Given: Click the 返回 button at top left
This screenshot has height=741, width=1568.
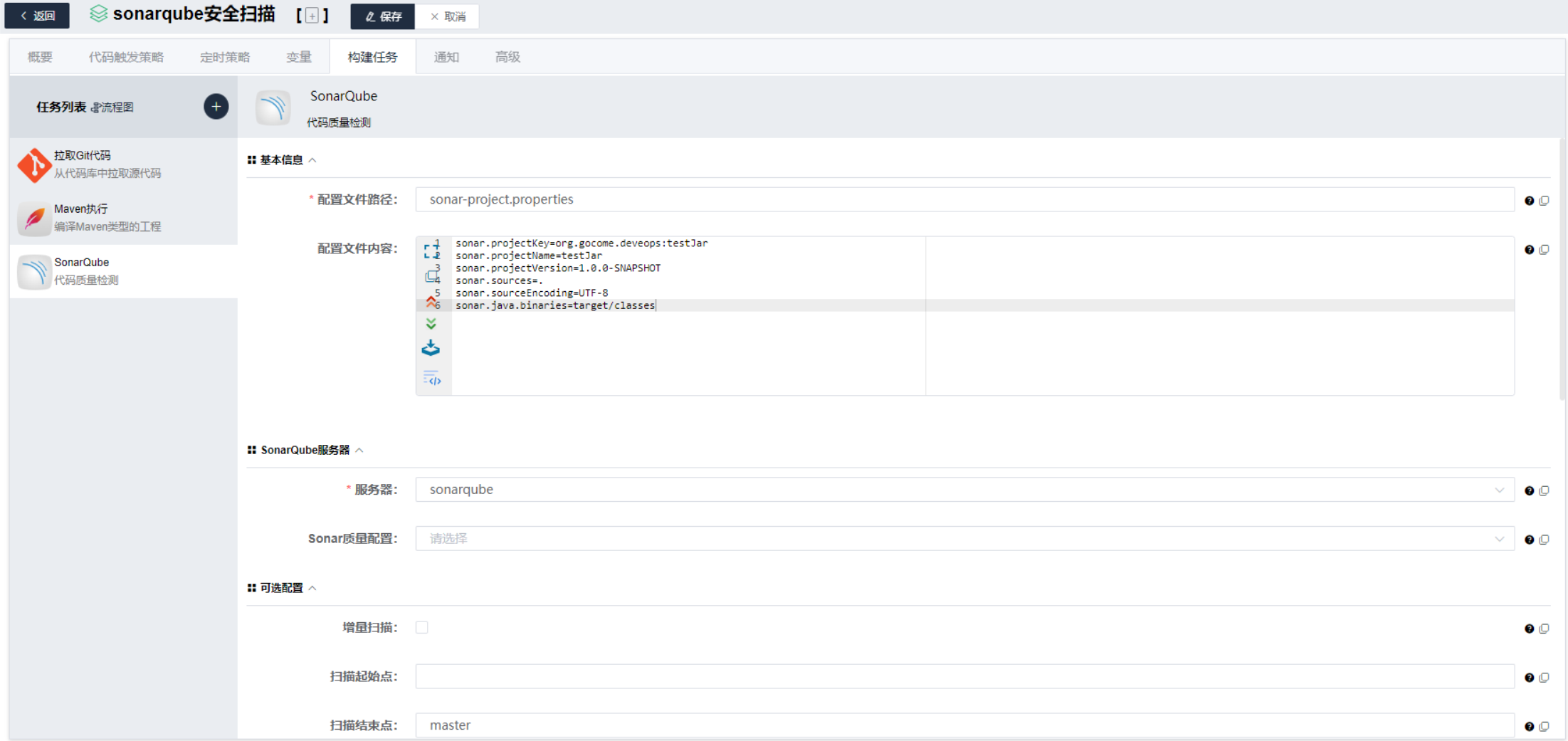Looking at the screenshot, I should (36, 15).
